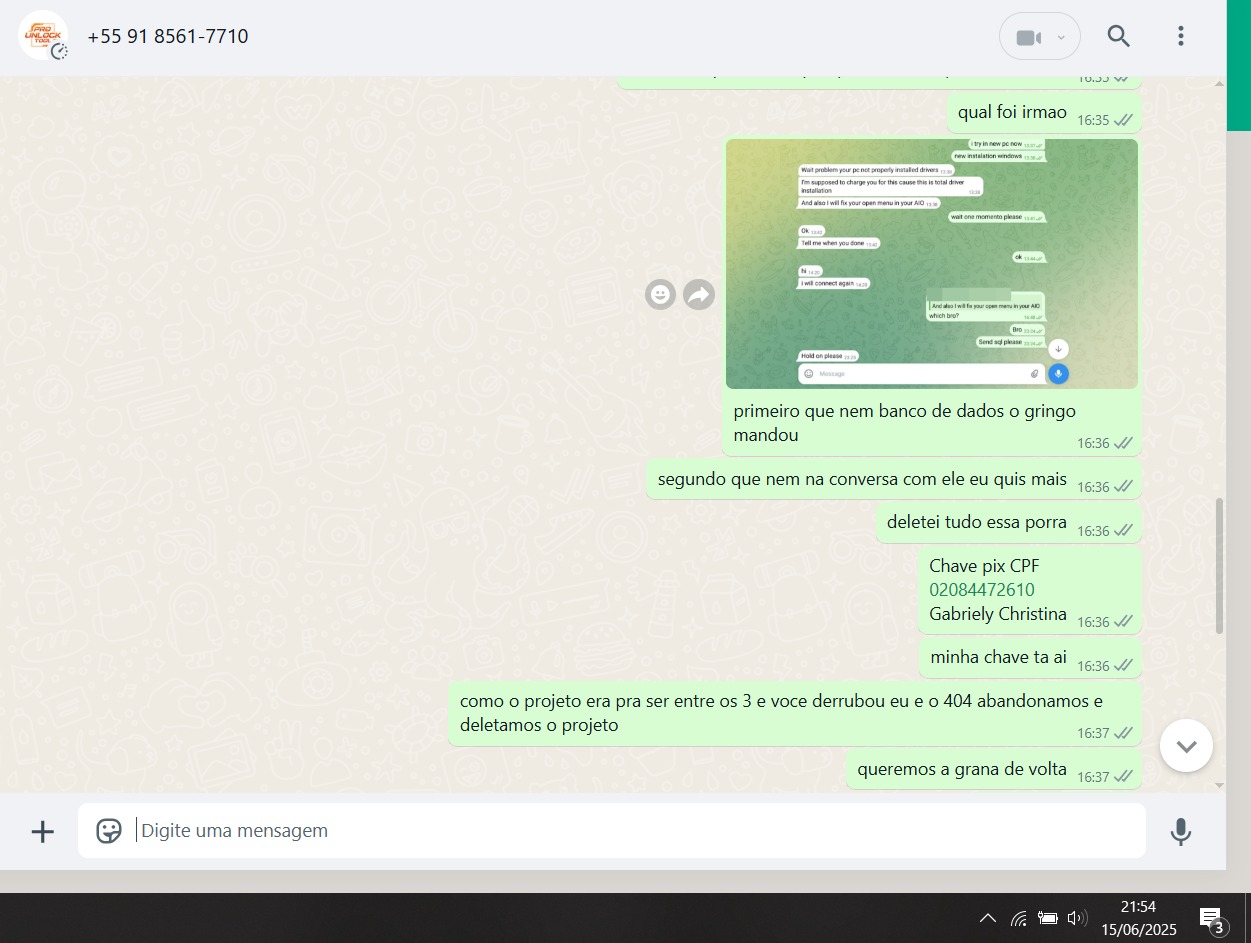This screenshot has width=1251, height=943.
Task: Show hidden system tray icons
Action: tap(987, 918)
